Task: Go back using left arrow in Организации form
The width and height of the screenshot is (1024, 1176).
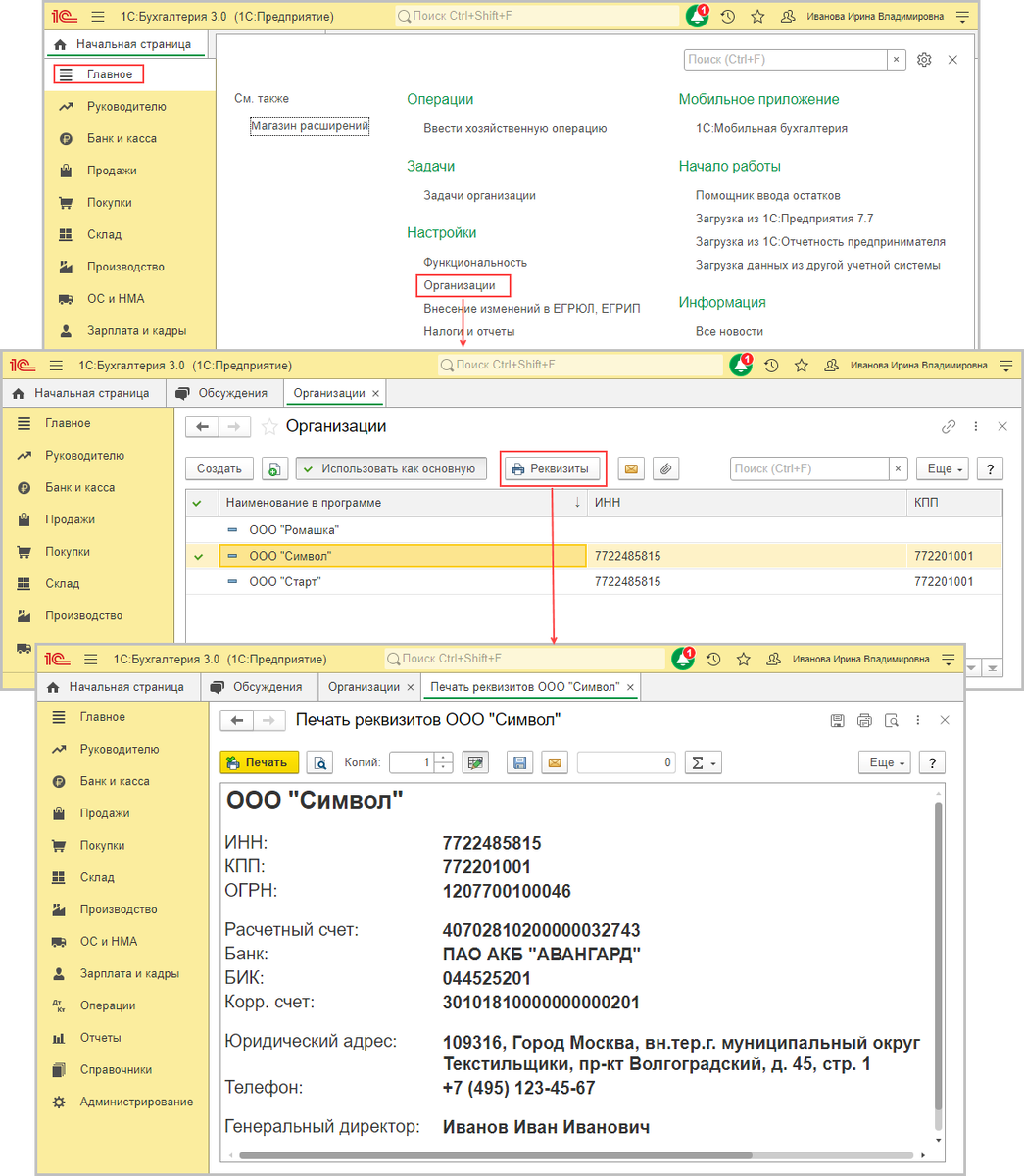Action: click(x=202, y=427)
